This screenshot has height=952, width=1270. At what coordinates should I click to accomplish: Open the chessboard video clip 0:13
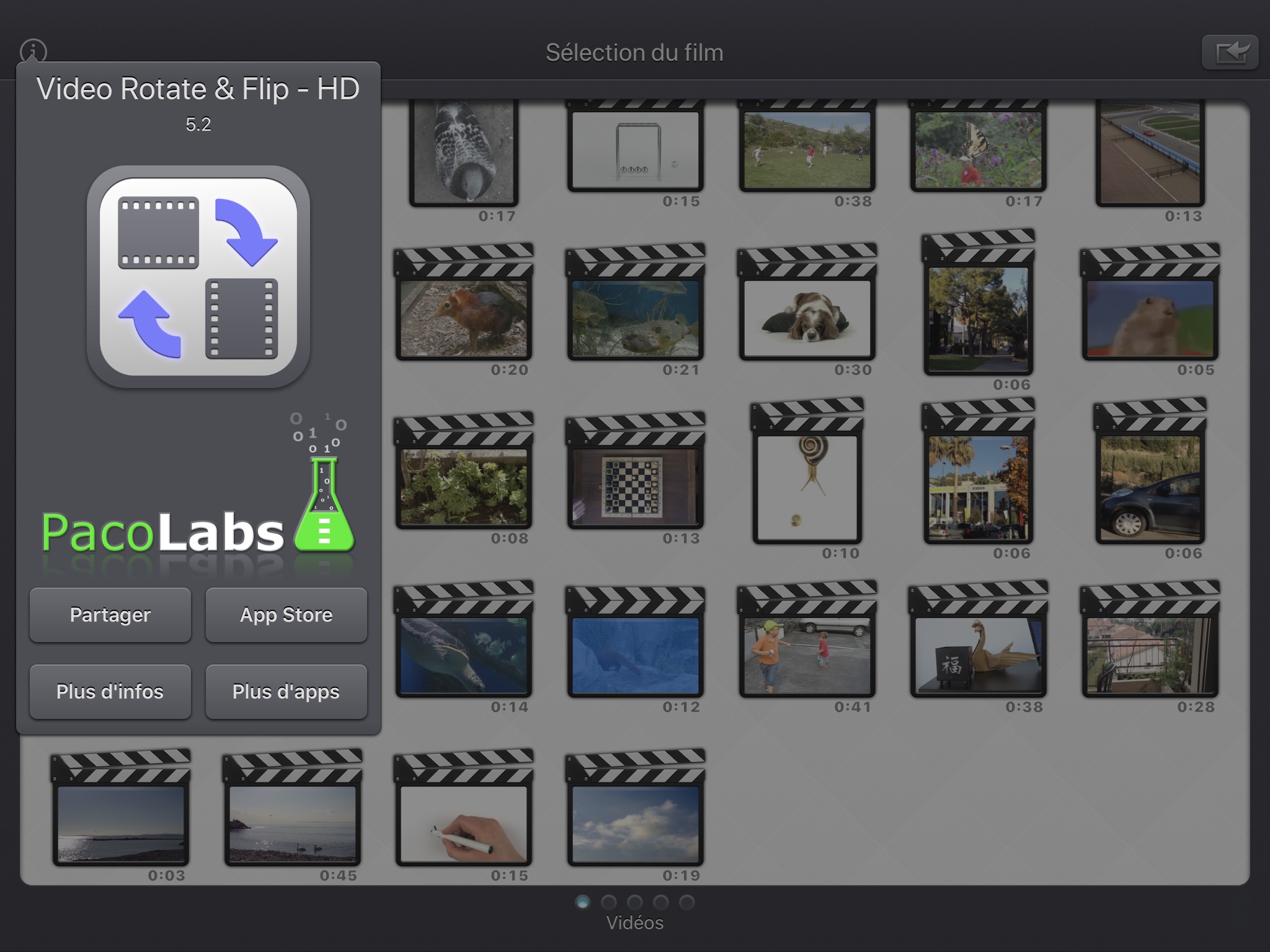635,487
